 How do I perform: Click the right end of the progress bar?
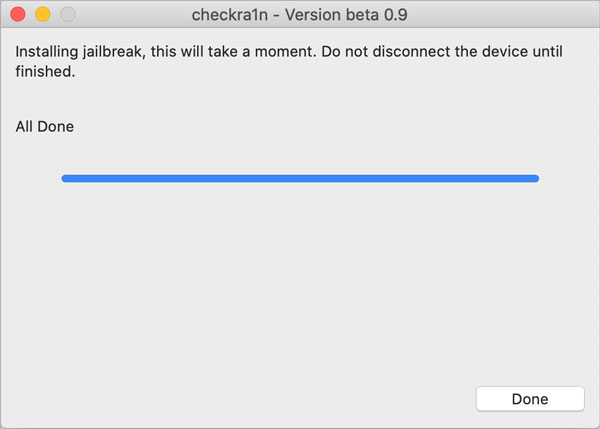click(534, 178)
